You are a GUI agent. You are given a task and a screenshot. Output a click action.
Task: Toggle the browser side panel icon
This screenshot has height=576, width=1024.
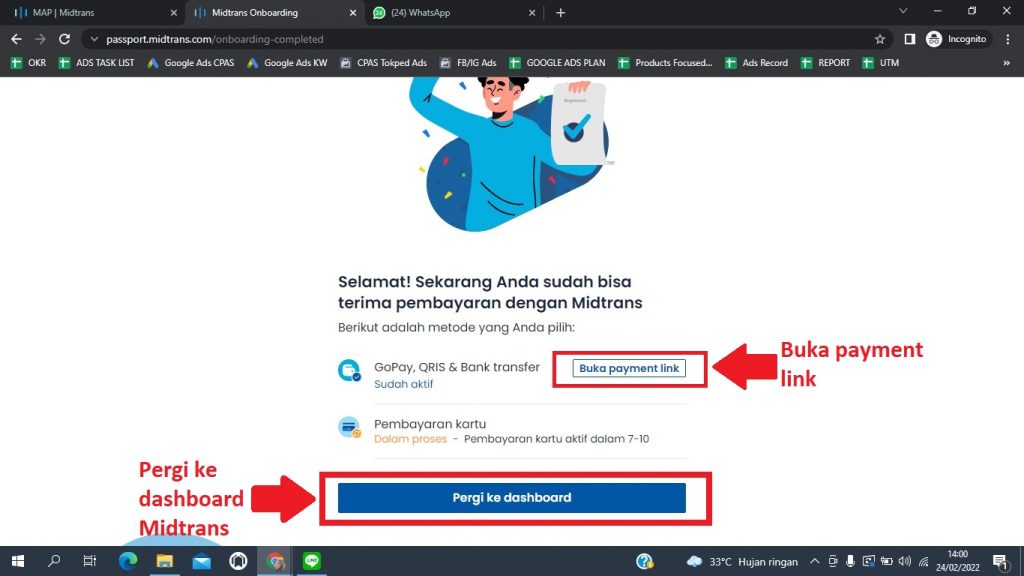(x=910, y=39)
